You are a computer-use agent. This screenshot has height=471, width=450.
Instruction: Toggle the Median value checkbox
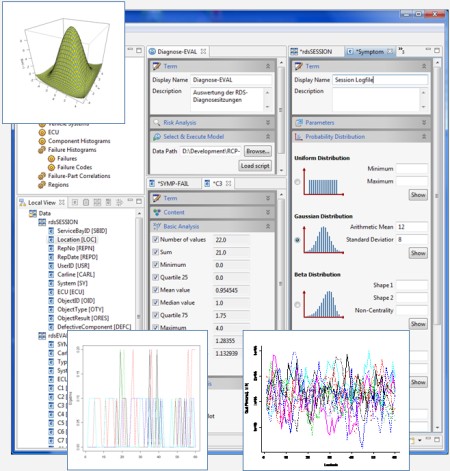pos(155,303)
